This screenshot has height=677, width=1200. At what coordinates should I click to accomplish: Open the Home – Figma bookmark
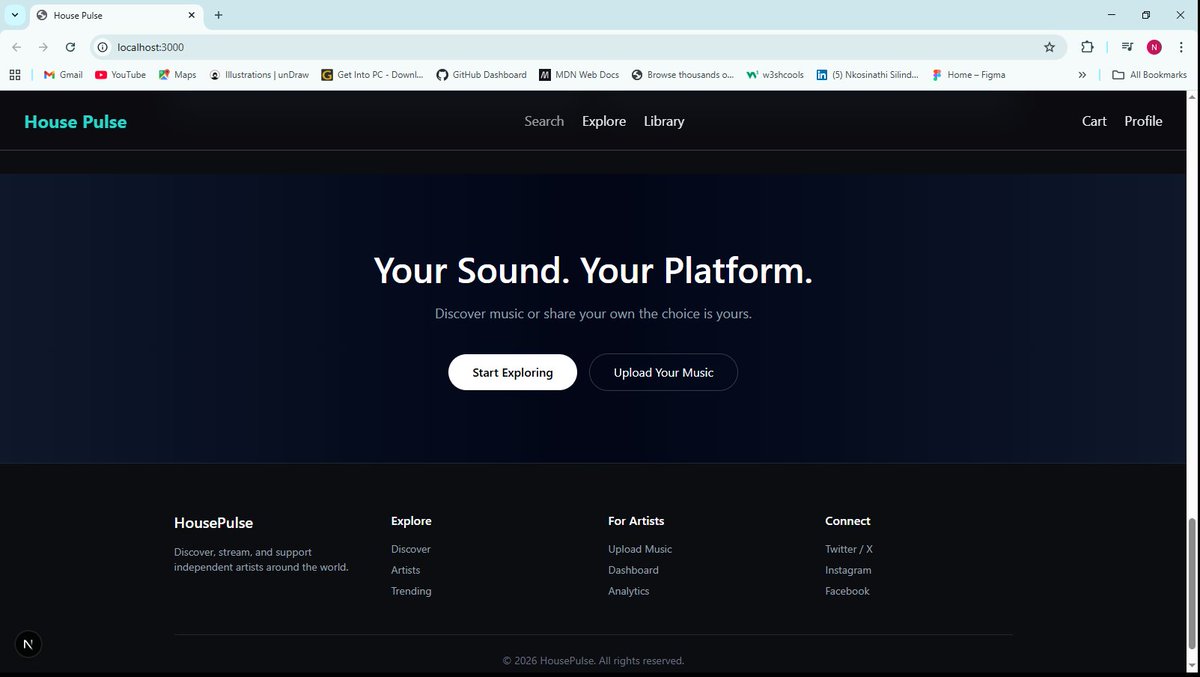coord(968,74)
